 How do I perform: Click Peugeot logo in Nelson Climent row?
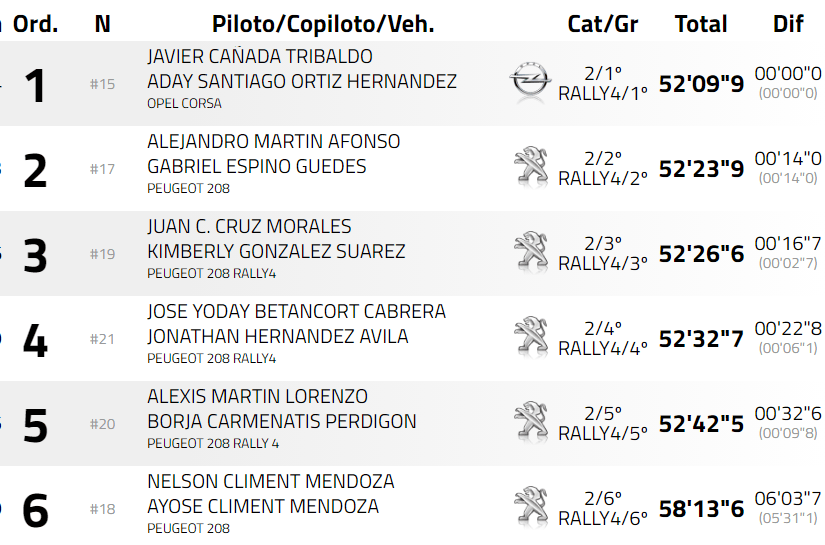point(530,507)
